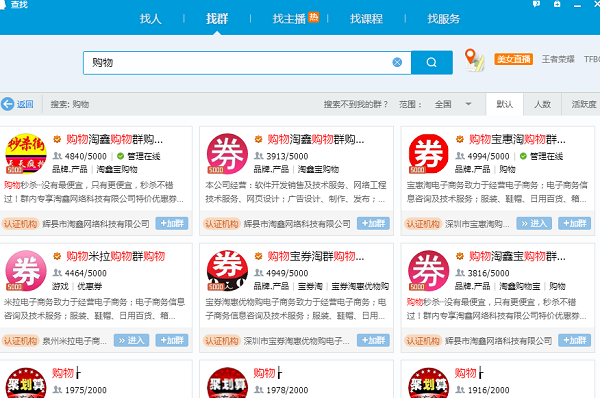The width and height of the screenshot is (600, 398).
Task: Sort results by 默认
Action: 504,104
